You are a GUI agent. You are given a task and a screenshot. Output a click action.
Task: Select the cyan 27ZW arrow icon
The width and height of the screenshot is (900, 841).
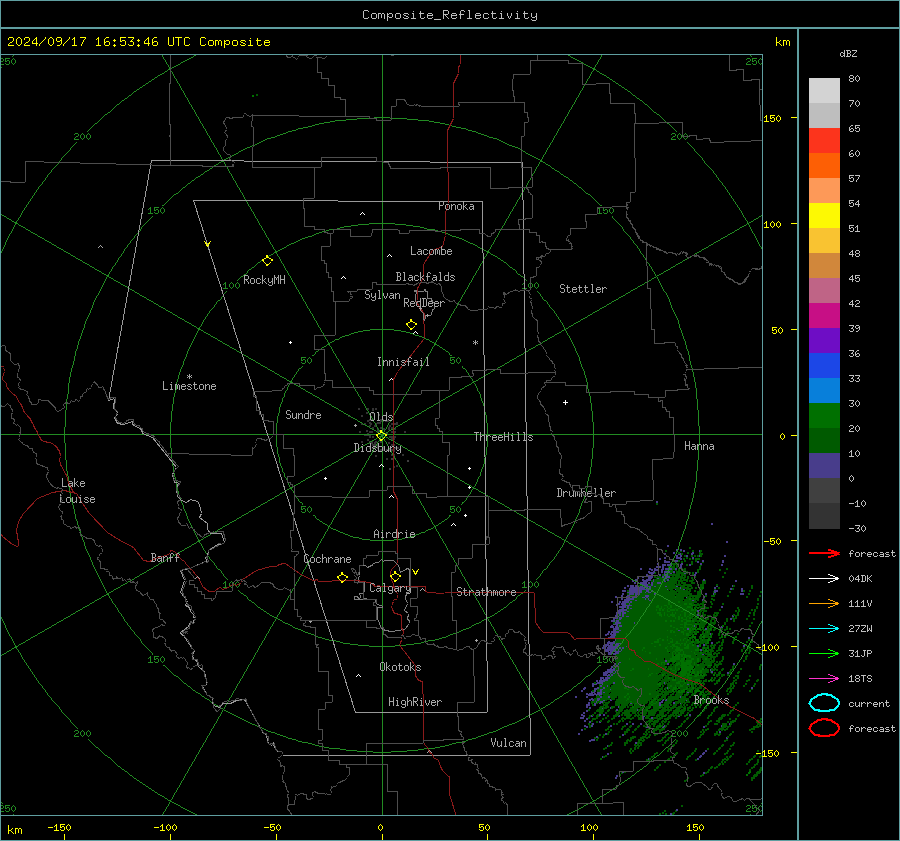(x=824, y=629)
